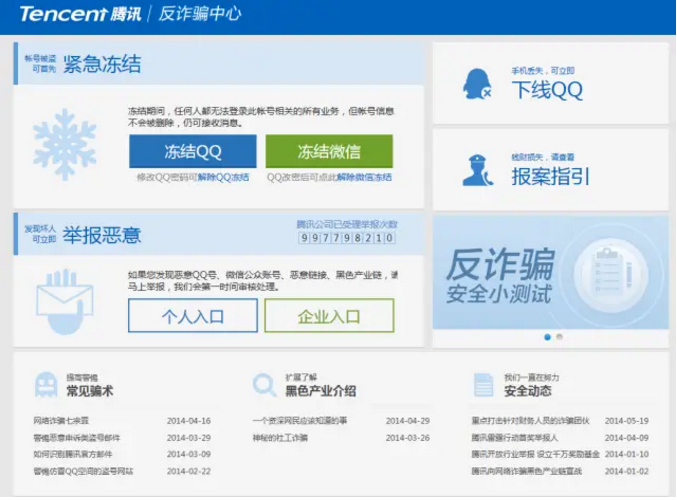The width and height of the screenshot is (677, 500).
Task: Click the QQ penguin offline icon
Action: [477, 84]
